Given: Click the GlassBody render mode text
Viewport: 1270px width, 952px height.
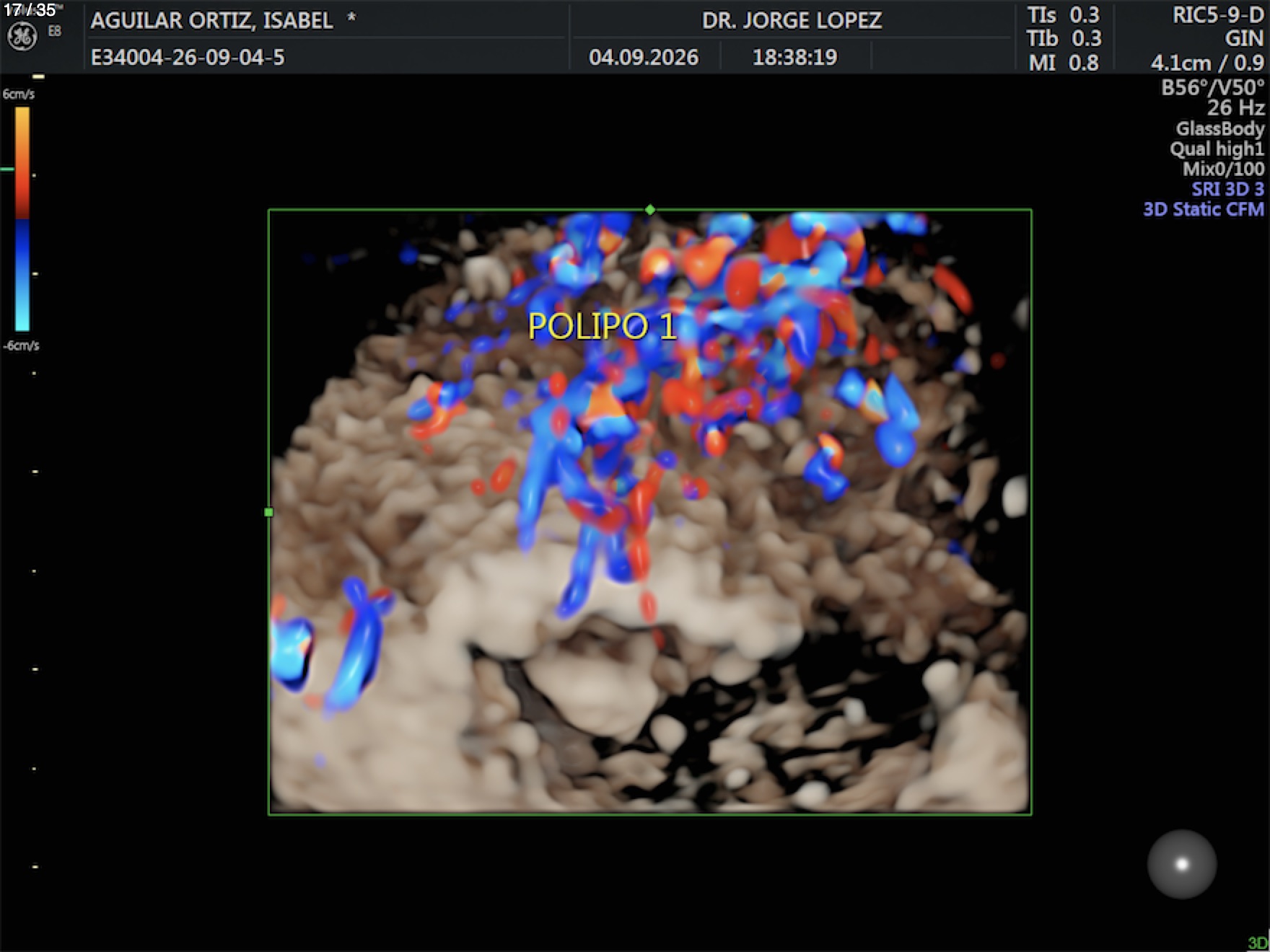Looking at the screenshot, I should click(x=1219, y=128).
